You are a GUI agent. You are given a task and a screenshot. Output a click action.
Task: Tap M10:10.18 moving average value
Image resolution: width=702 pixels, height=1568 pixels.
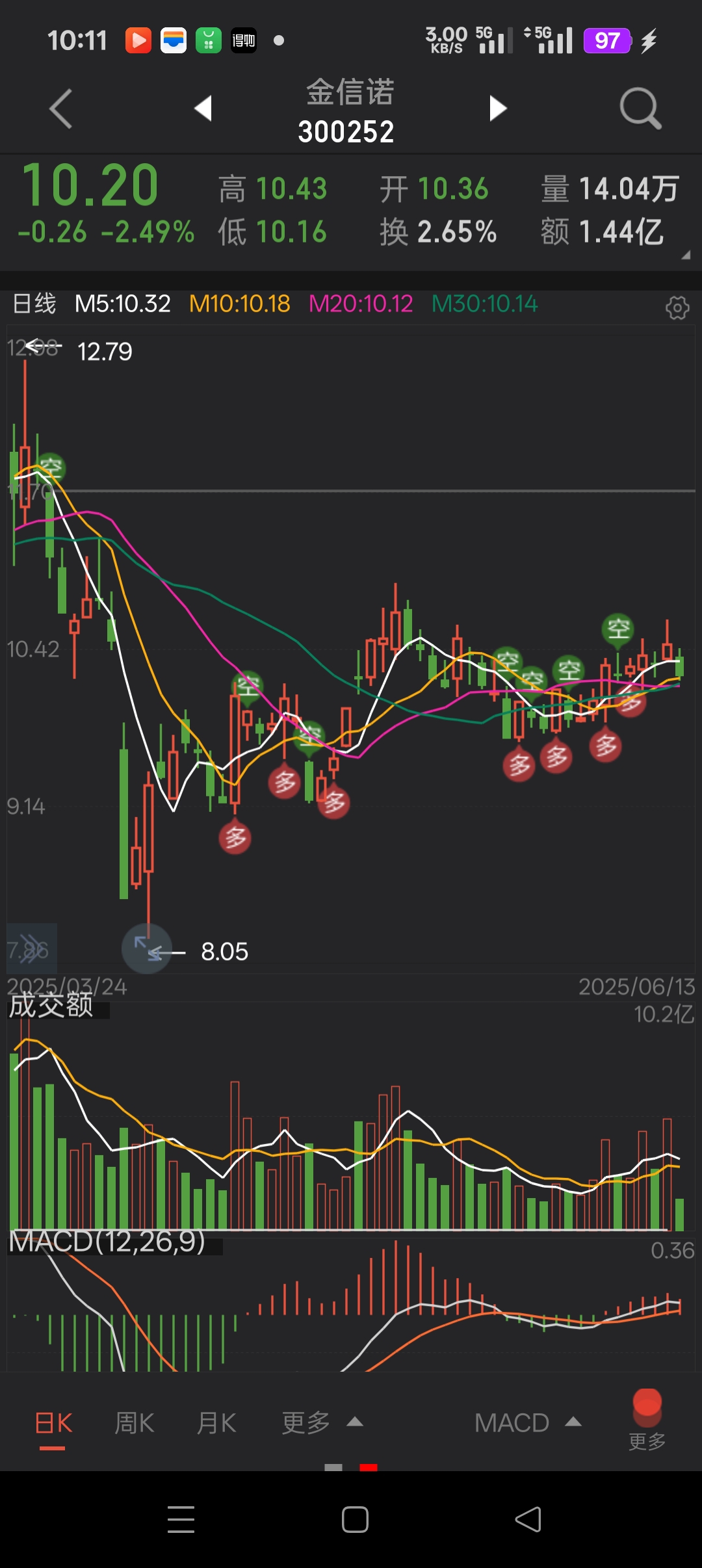click(240, 304)
